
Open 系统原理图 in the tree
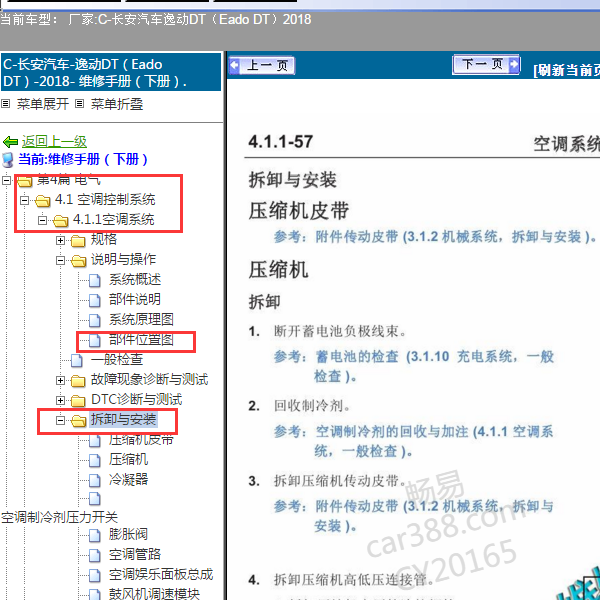pos(141,320)
